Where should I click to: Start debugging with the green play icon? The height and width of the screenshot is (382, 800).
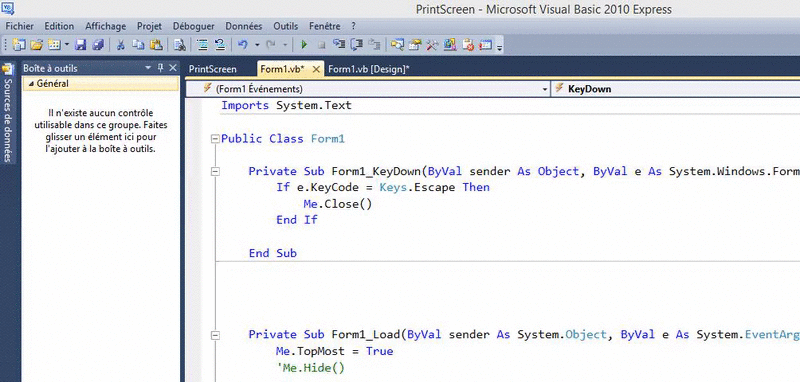[x=304, y=45]
